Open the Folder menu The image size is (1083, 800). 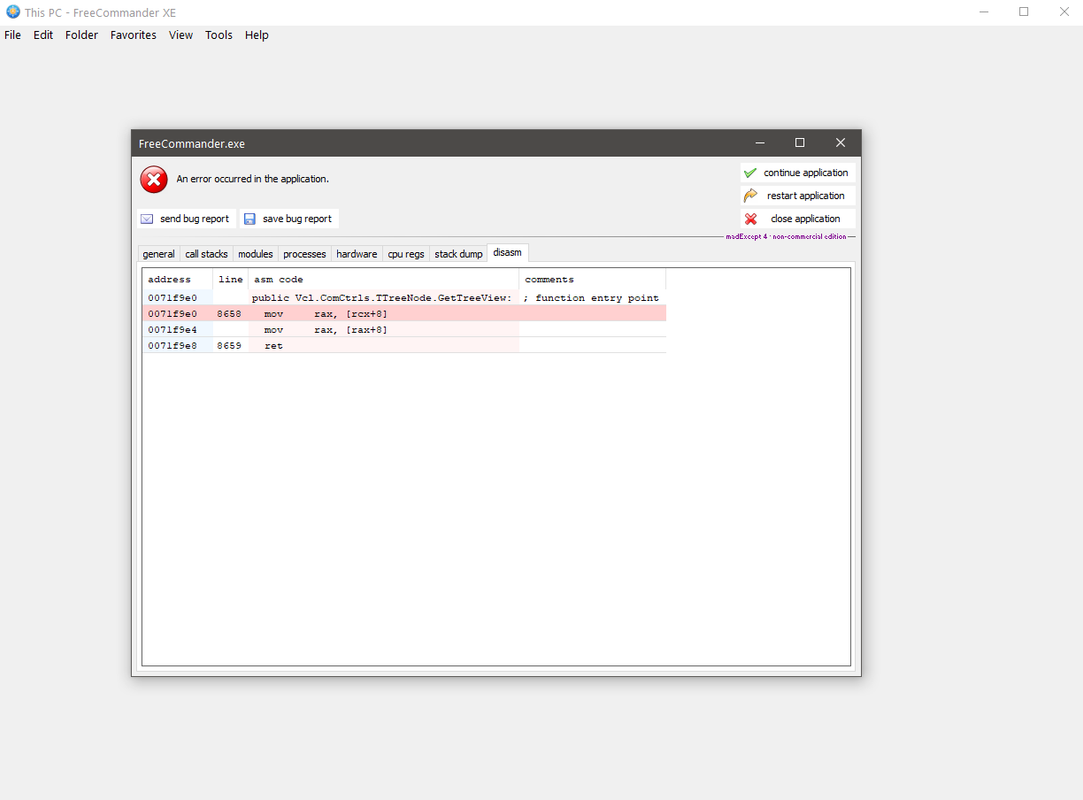click(x=82, y=35)
